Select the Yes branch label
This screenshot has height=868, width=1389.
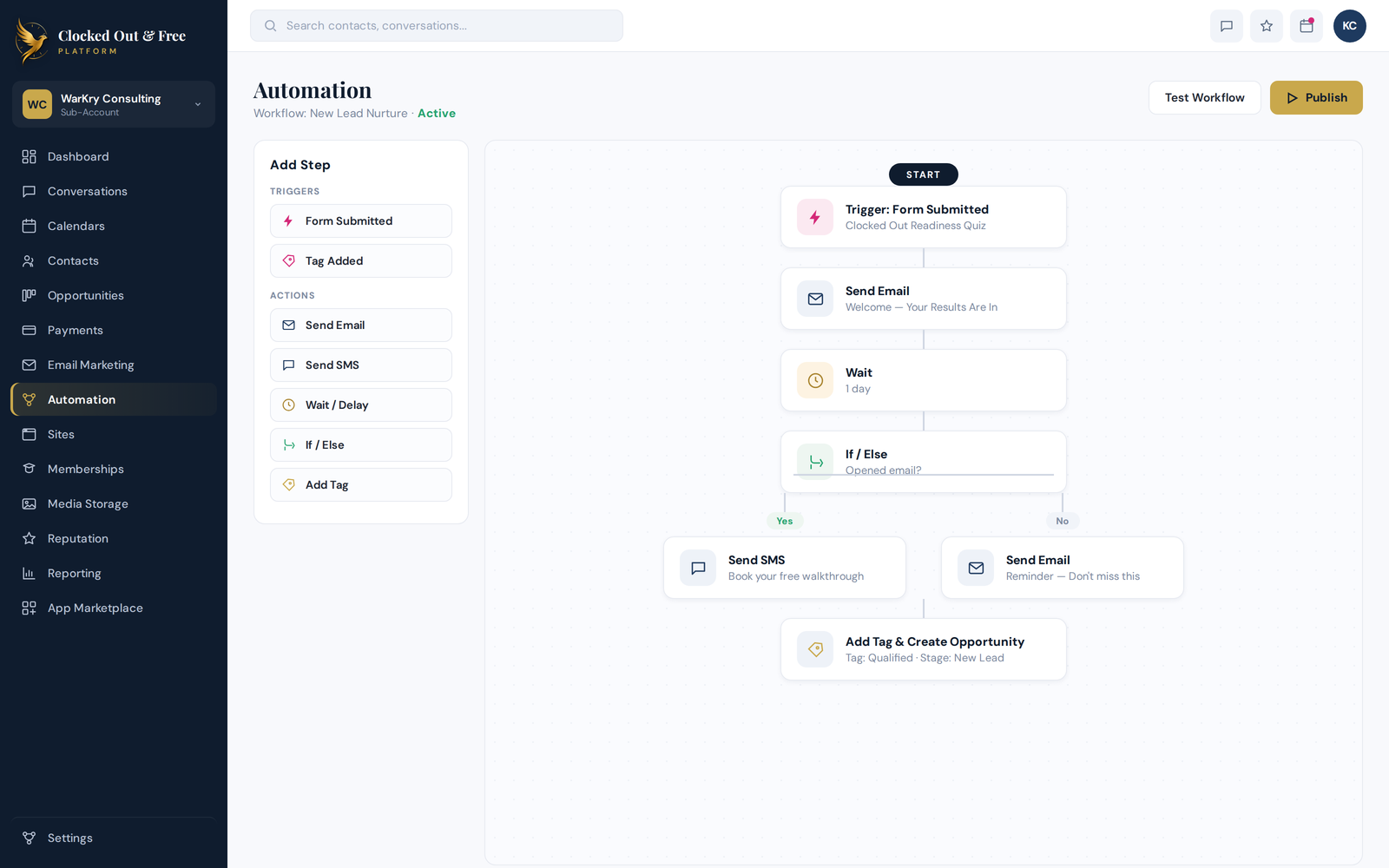click(785, 521)
